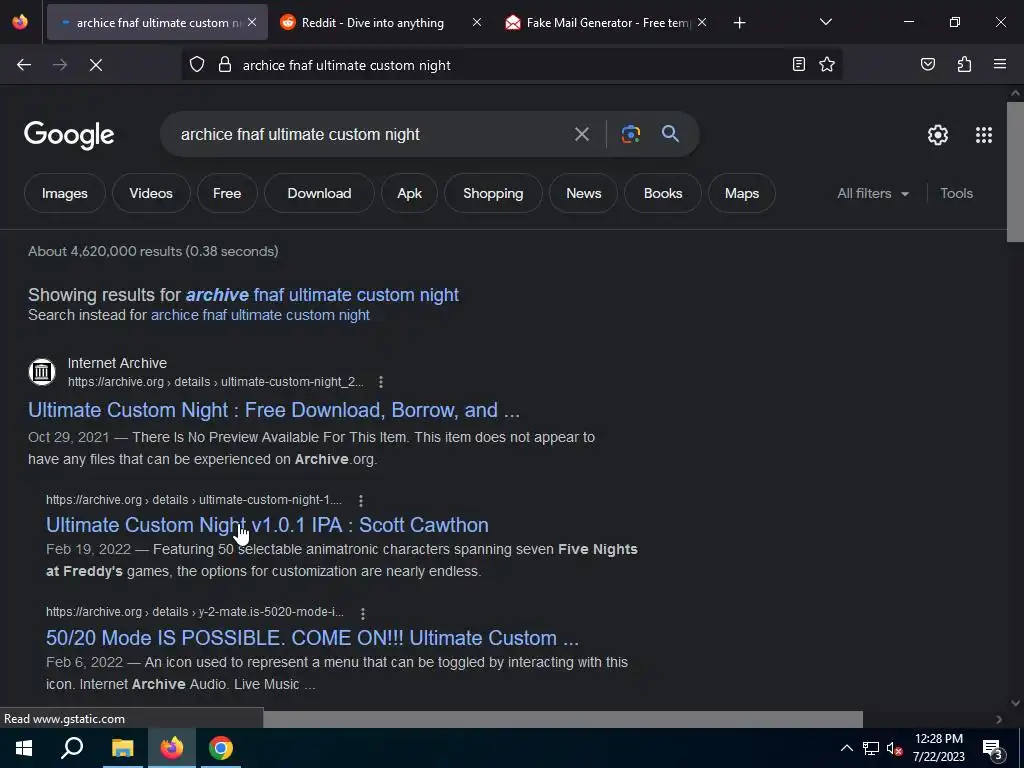Open options for ultimate-custom-night_2 result
The image size is (1024, 768).
point(381,382)
